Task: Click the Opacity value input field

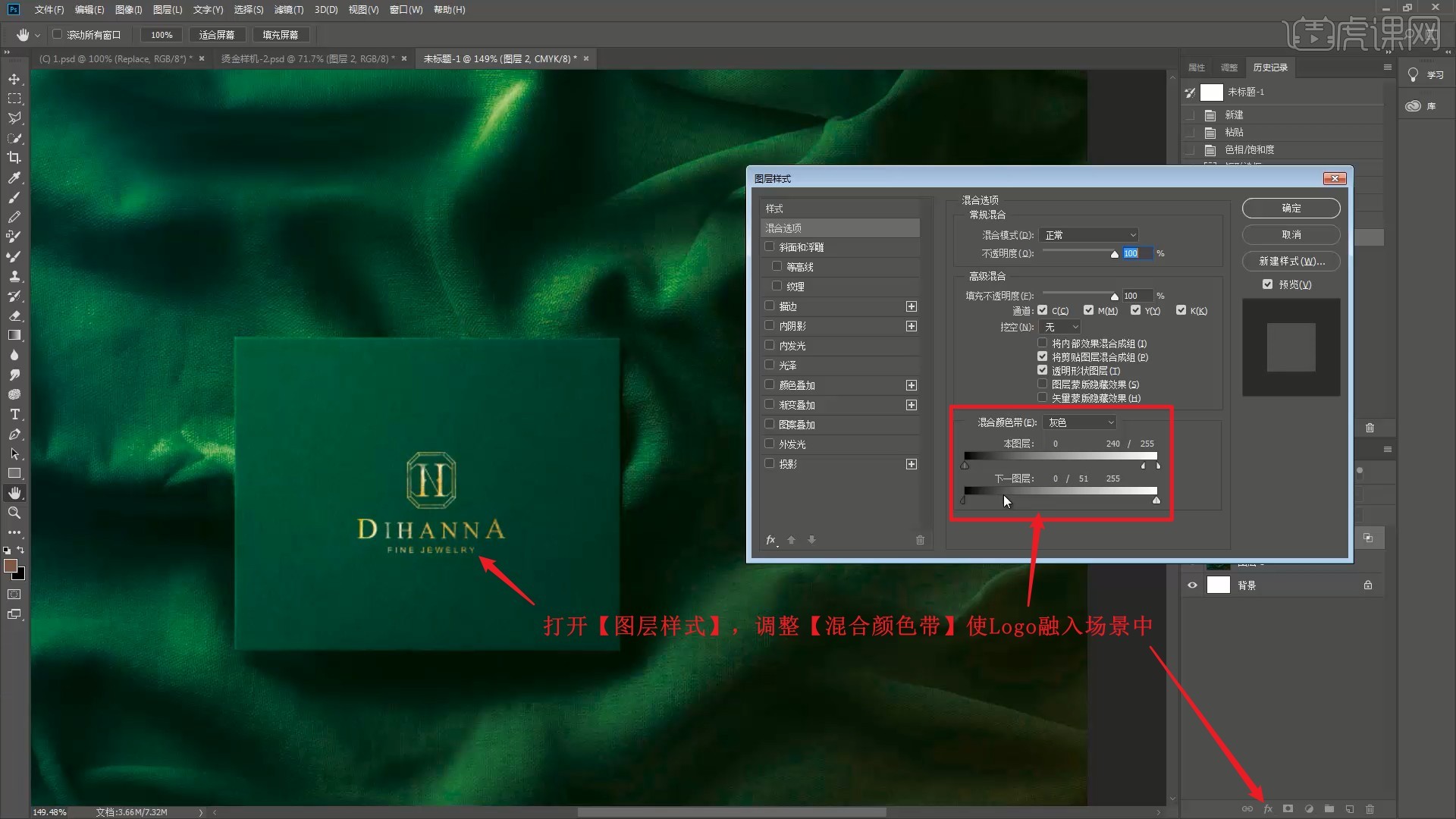Action: (x=1137, y=253)
